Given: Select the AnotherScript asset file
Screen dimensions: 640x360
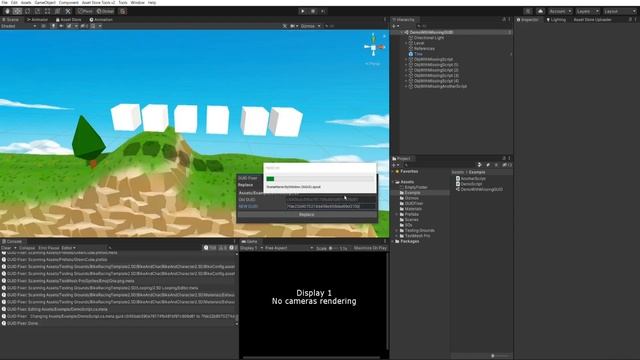Looking at the screenshot, I should [x=473, y=178].
